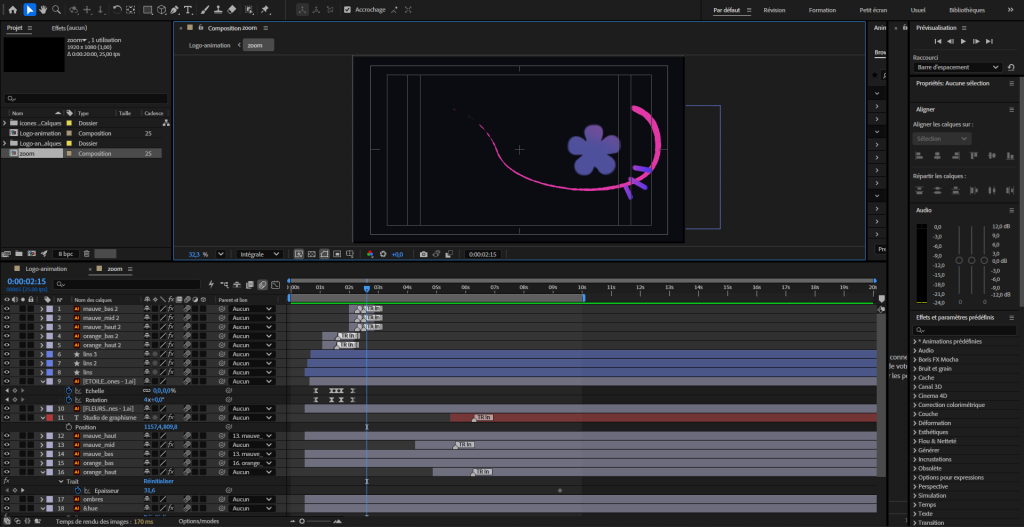Play the preview in Prévisualisation panel

[963, 42]
